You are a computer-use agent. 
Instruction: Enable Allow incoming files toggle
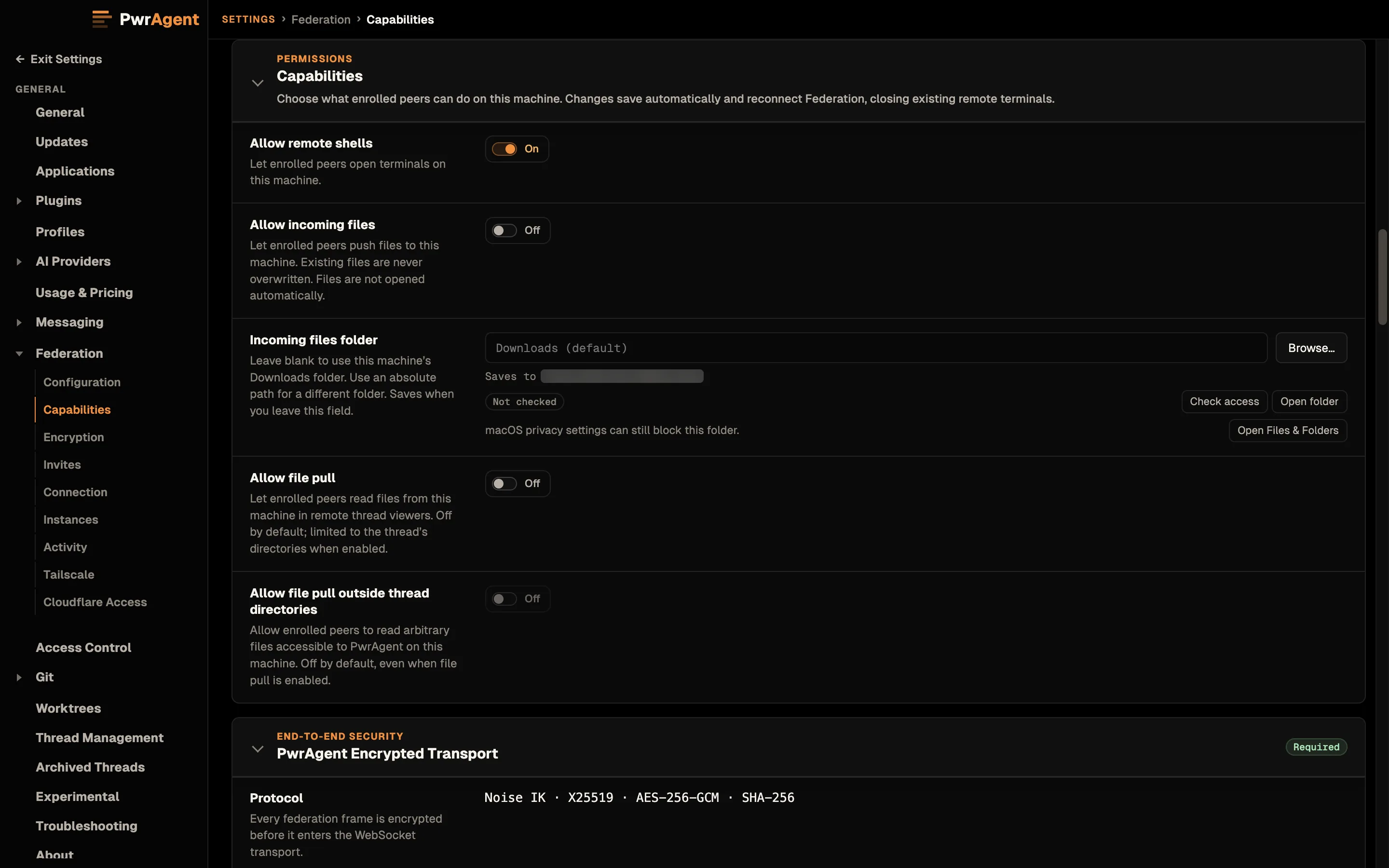coord(504,231)
